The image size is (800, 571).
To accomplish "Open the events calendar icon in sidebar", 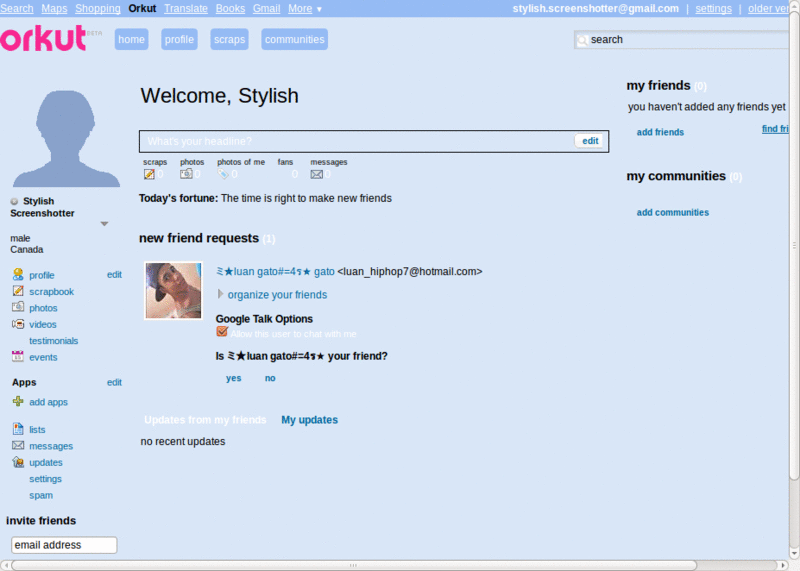I will tap(18, 356).
